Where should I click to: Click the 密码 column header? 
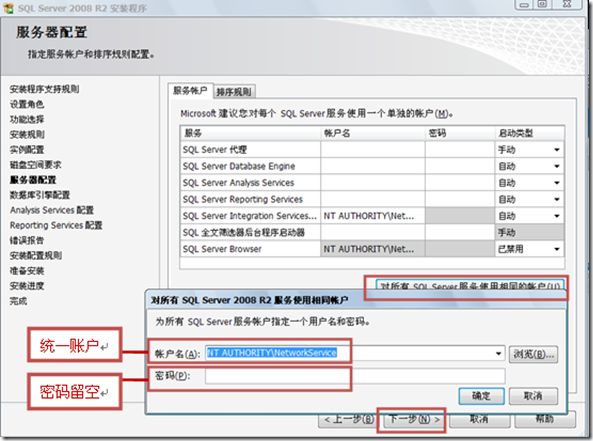tap(459, 133)
